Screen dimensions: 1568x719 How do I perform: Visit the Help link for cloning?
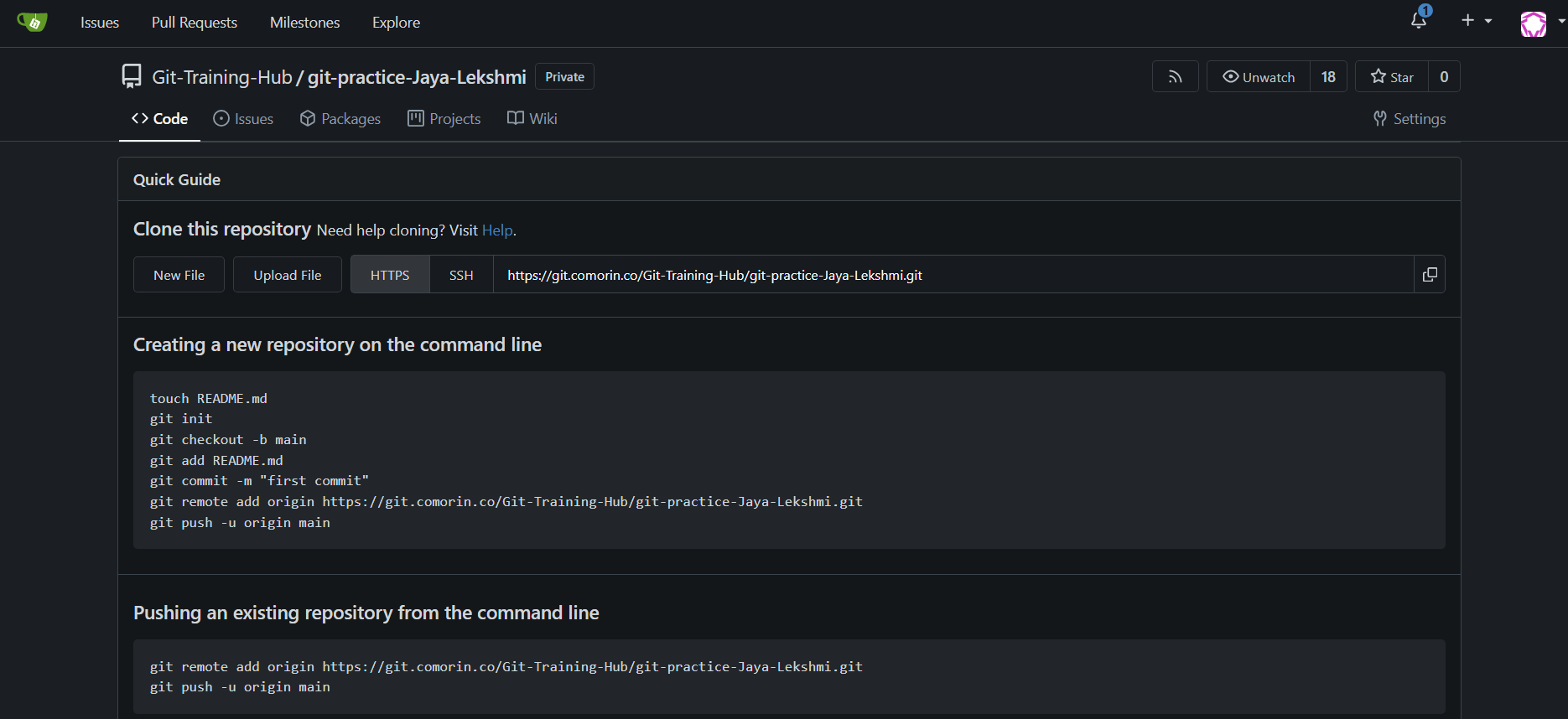tap(496, 230)
